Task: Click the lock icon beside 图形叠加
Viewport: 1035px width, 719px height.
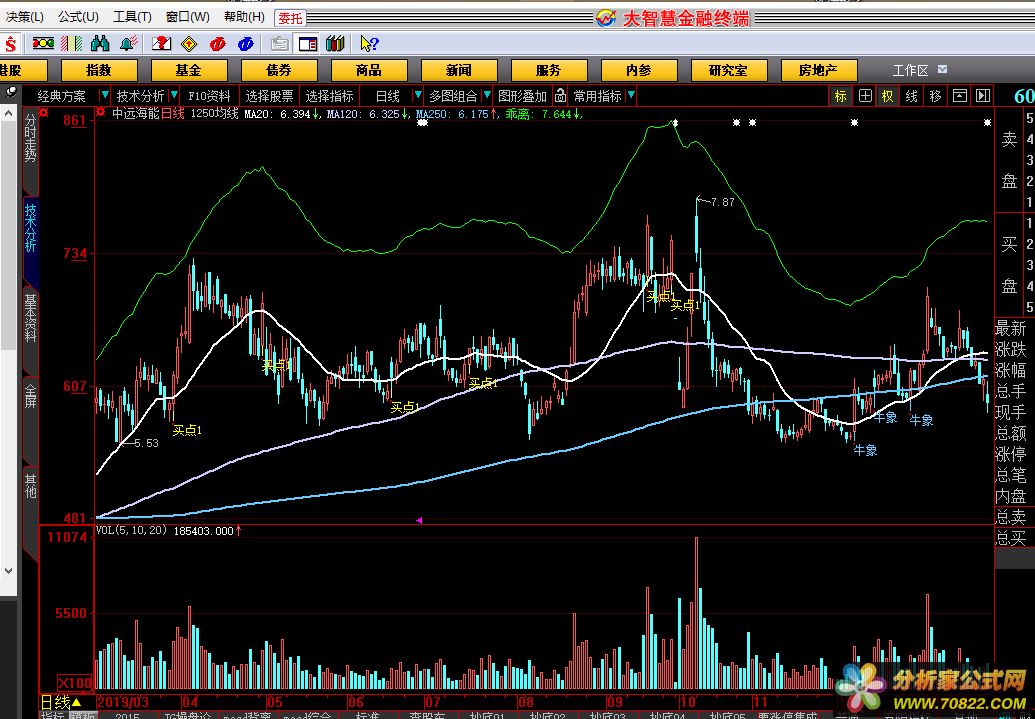Action: point(560,96)
